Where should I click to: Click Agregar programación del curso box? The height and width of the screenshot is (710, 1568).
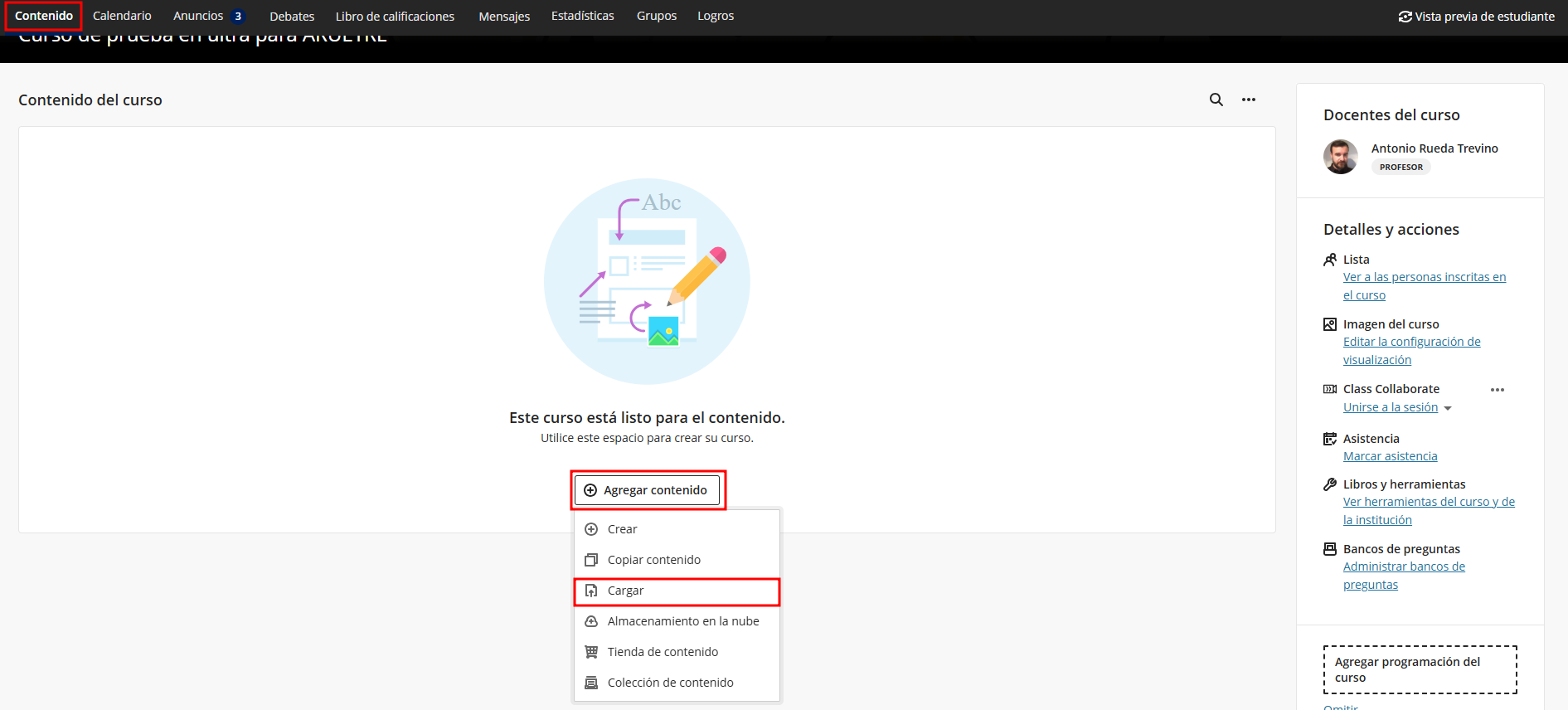click(x=1420, y=669)
